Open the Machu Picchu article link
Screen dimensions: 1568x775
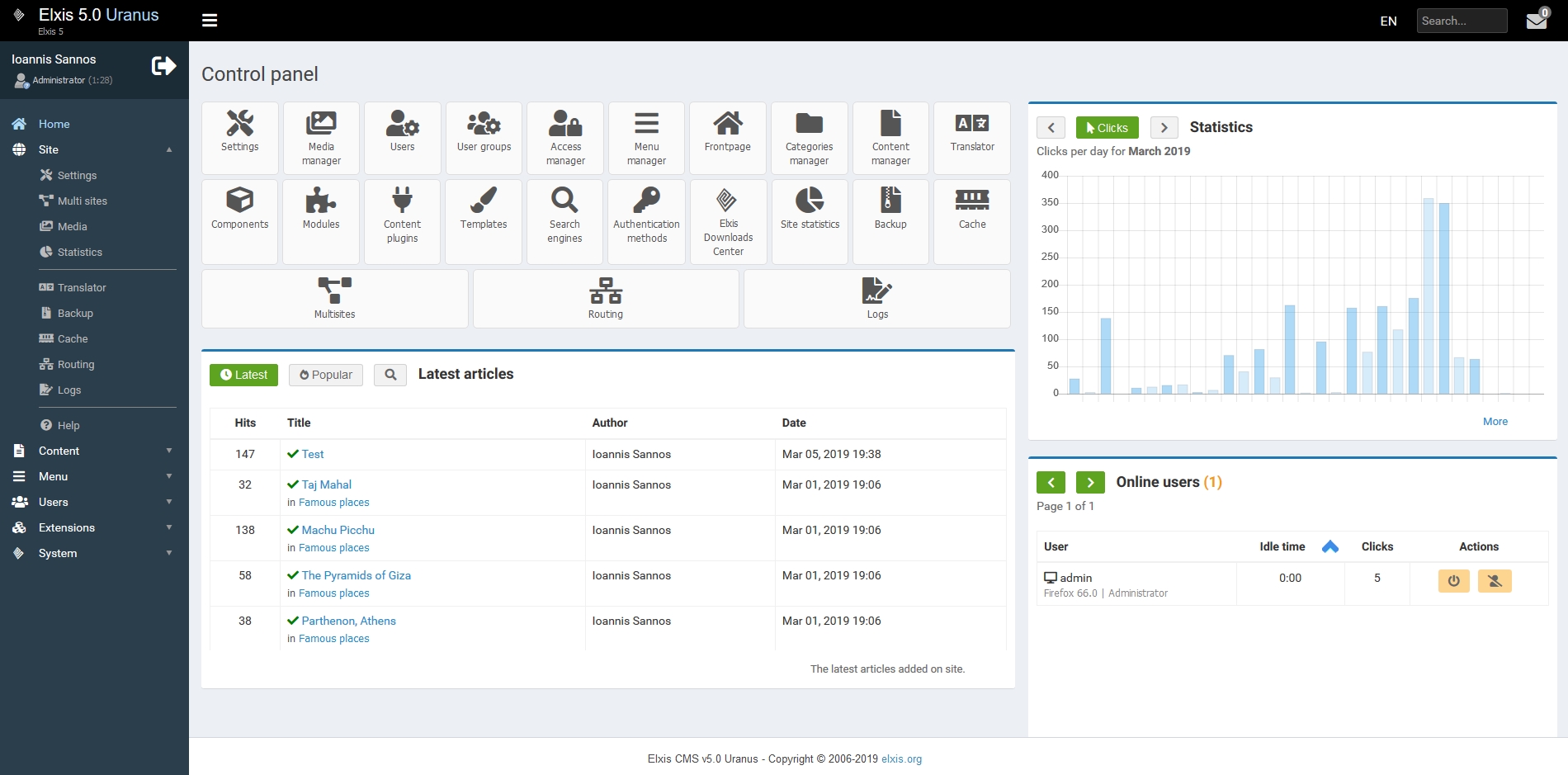click(338, 530)
